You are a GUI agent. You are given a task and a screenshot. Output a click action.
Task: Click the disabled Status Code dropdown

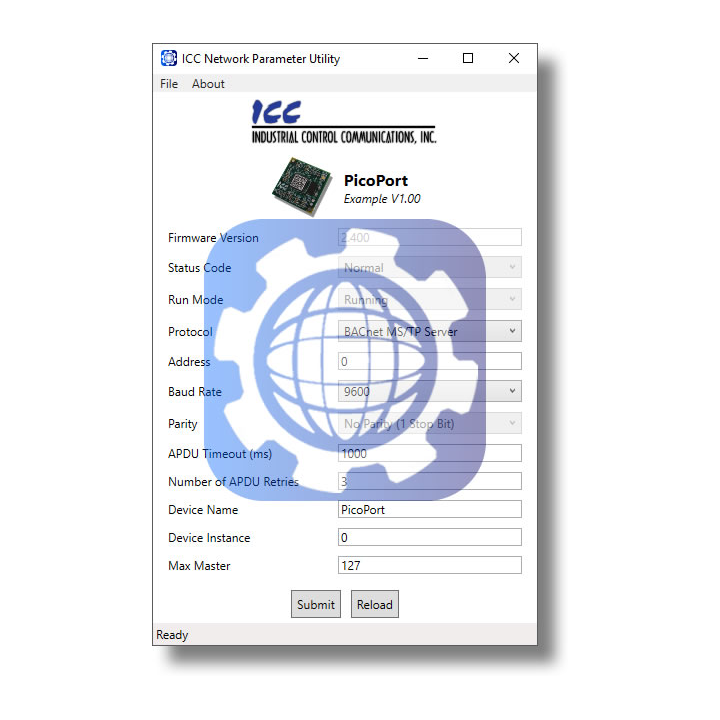[x=429, y=267]
